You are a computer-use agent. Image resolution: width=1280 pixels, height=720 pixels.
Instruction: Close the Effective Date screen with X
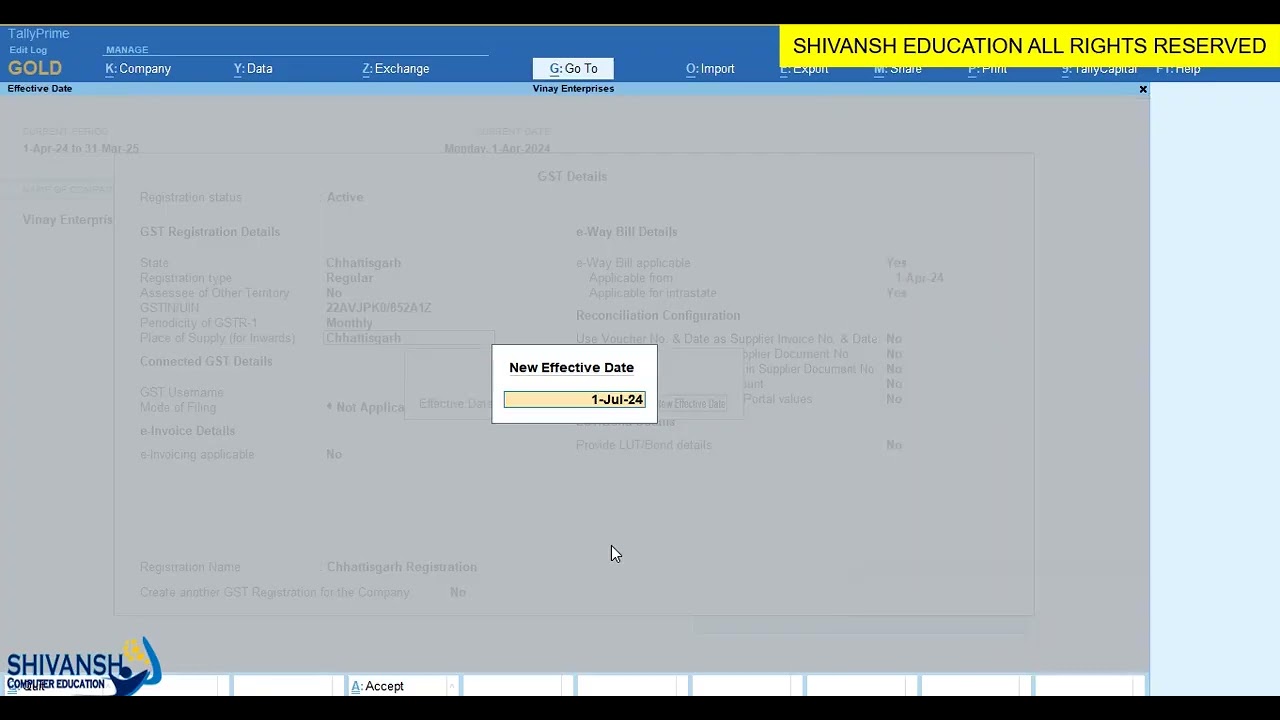click(x=1143, y=89)
